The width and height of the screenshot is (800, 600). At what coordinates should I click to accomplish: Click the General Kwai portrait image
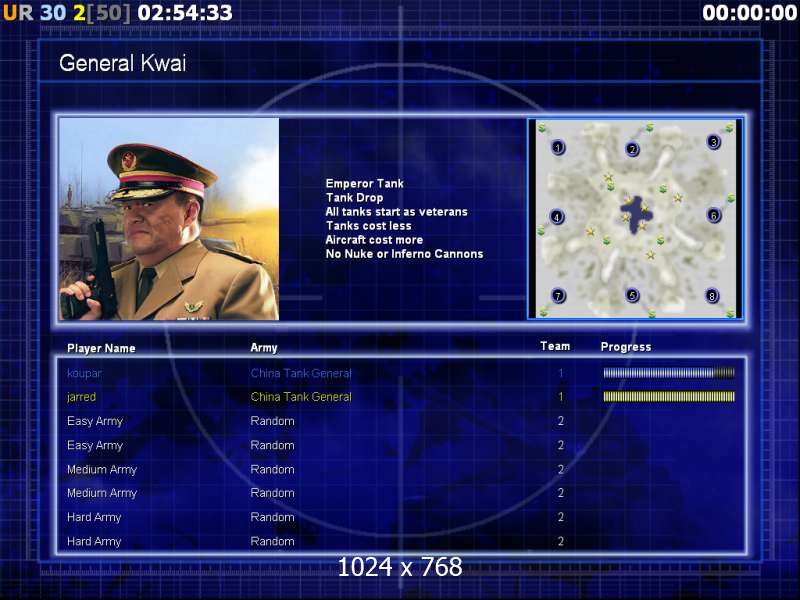pos(169,219)
